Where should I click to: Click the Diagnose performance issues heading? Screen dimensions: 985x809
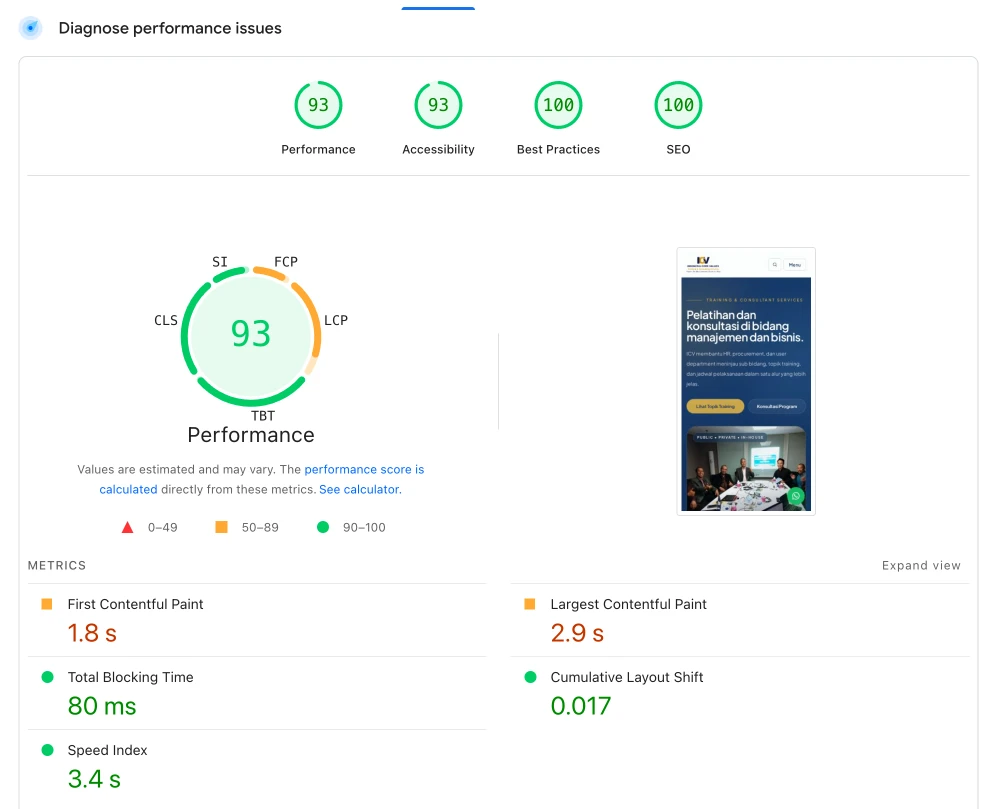169,28
